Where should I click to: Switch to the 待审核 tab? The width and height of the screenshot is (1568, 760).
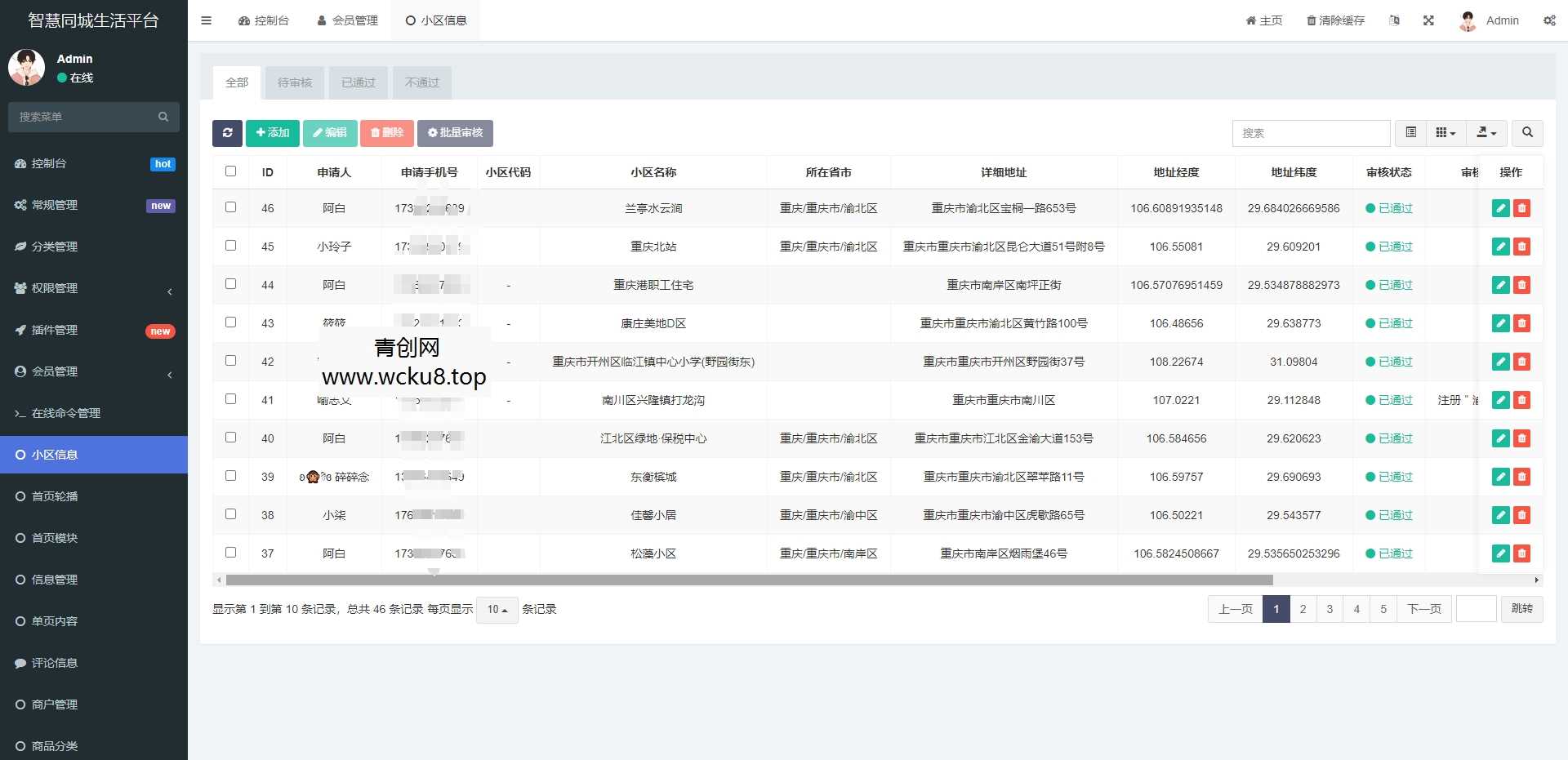[x=295, y=82]
